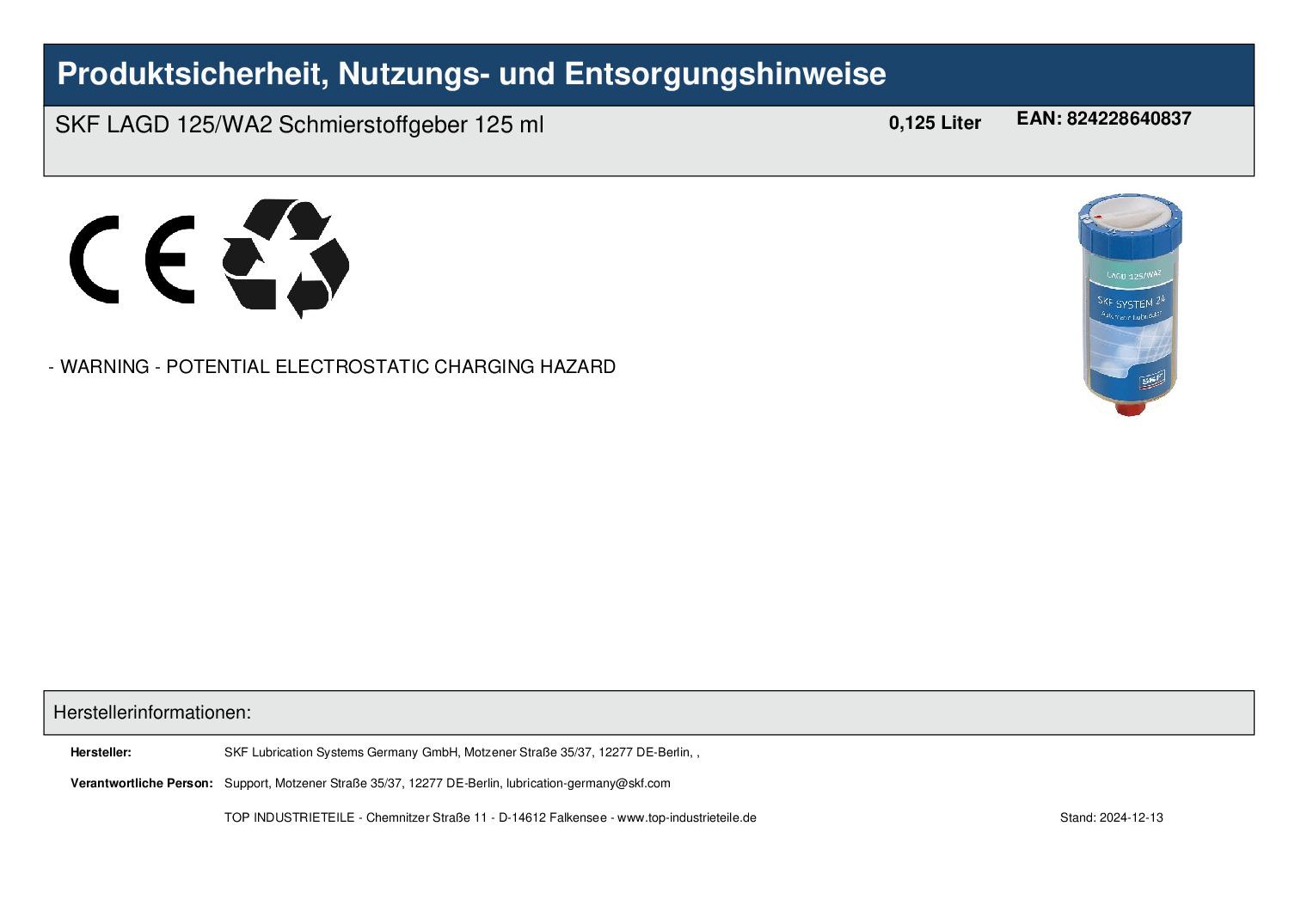Viewport: 1307px width, 924px height.
Task: Click the 0,125 Liter volume text
Action: pyautogui.click(x=935, y=123)
